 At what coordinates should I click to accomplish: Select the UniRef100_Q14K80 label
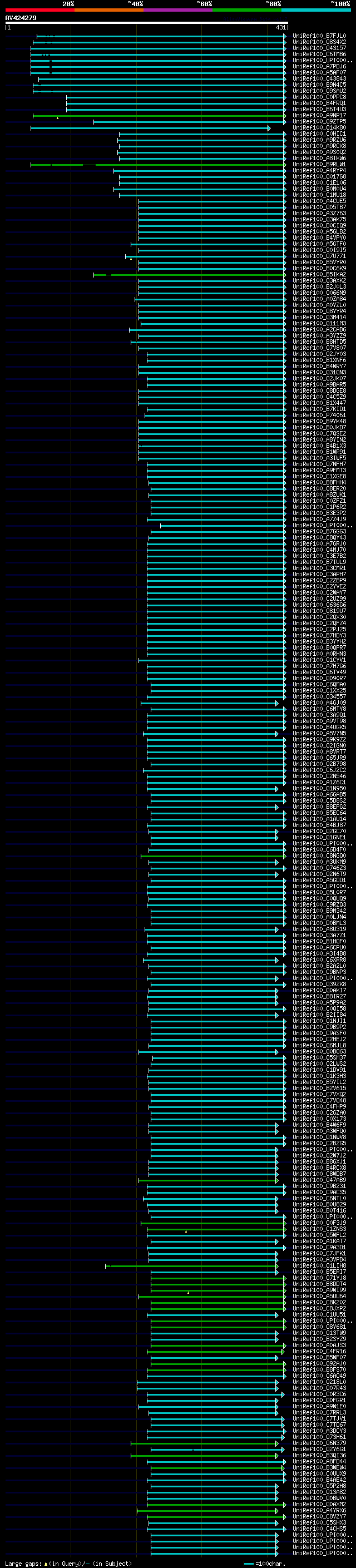pyautogui.click(x=319, y=128)
